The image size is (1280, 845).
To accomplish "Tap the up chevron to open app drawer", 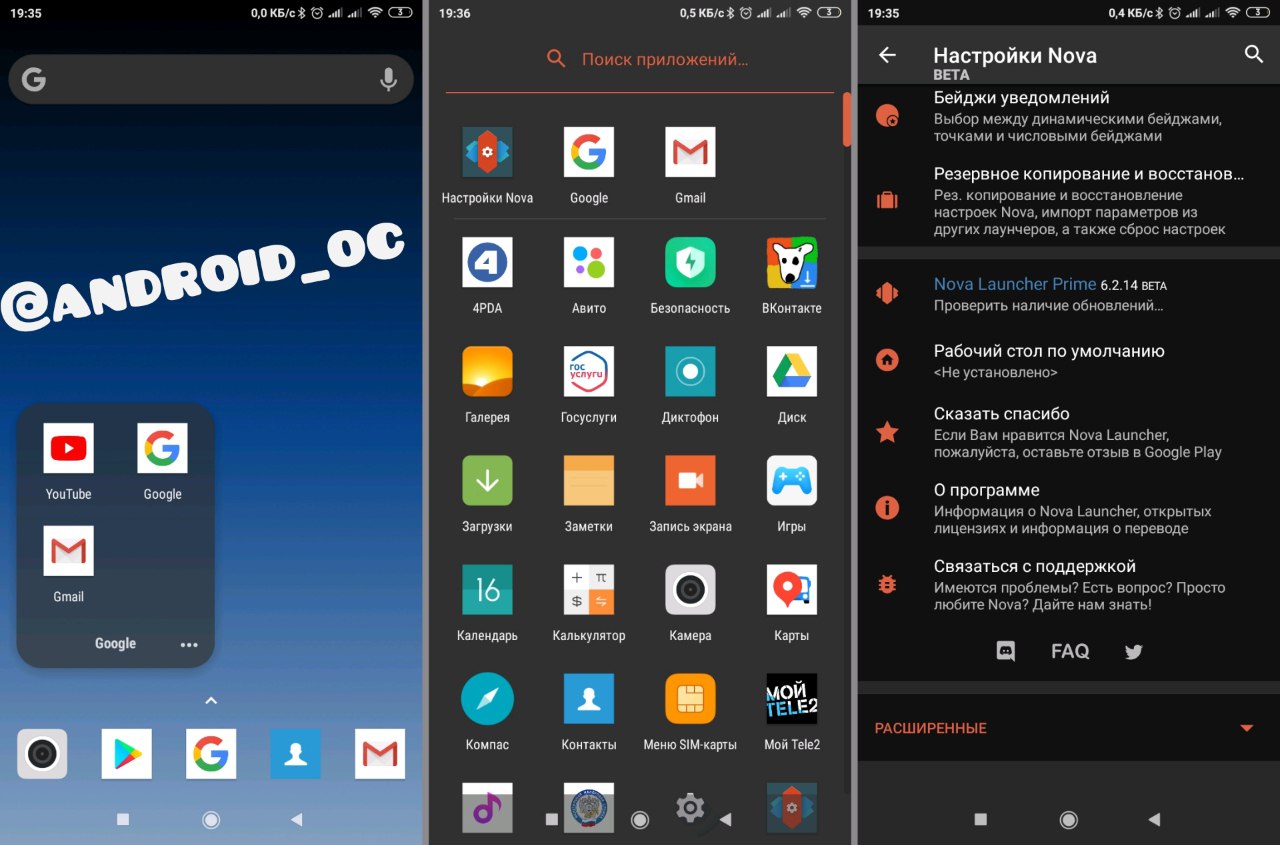I will coord(211,701).
